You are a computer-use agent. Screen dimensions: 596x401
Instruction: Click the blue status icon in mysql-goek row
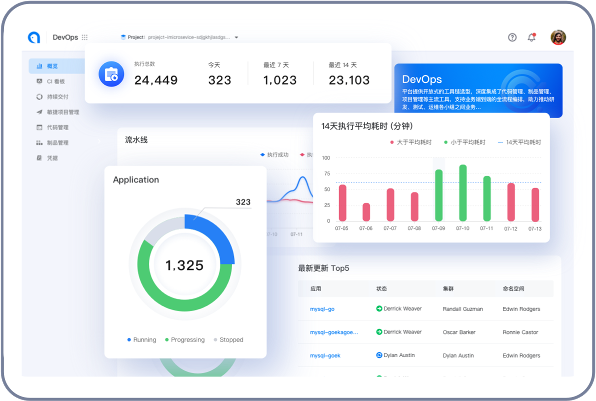pos(379,355)
